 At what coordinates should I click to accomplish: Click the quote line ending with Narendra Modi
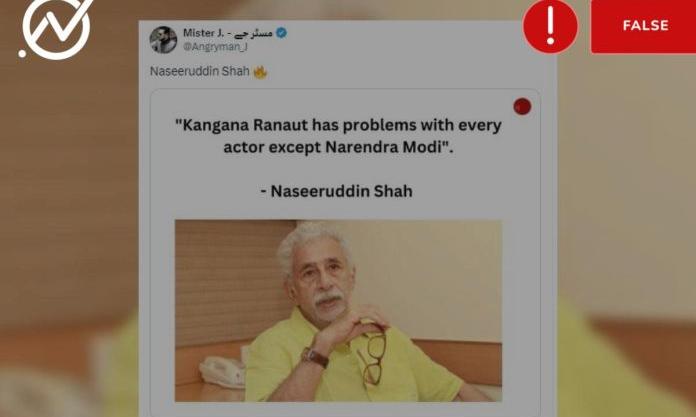tap(338, 147)
